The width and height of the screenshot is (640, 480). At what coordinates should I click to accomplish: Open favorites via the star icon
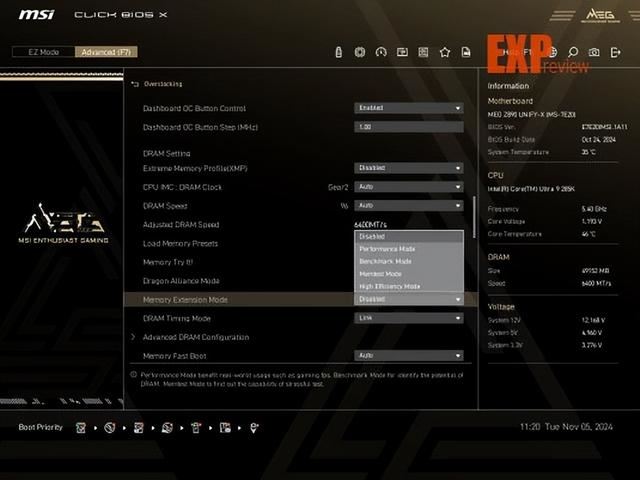[x=444, y=52]
